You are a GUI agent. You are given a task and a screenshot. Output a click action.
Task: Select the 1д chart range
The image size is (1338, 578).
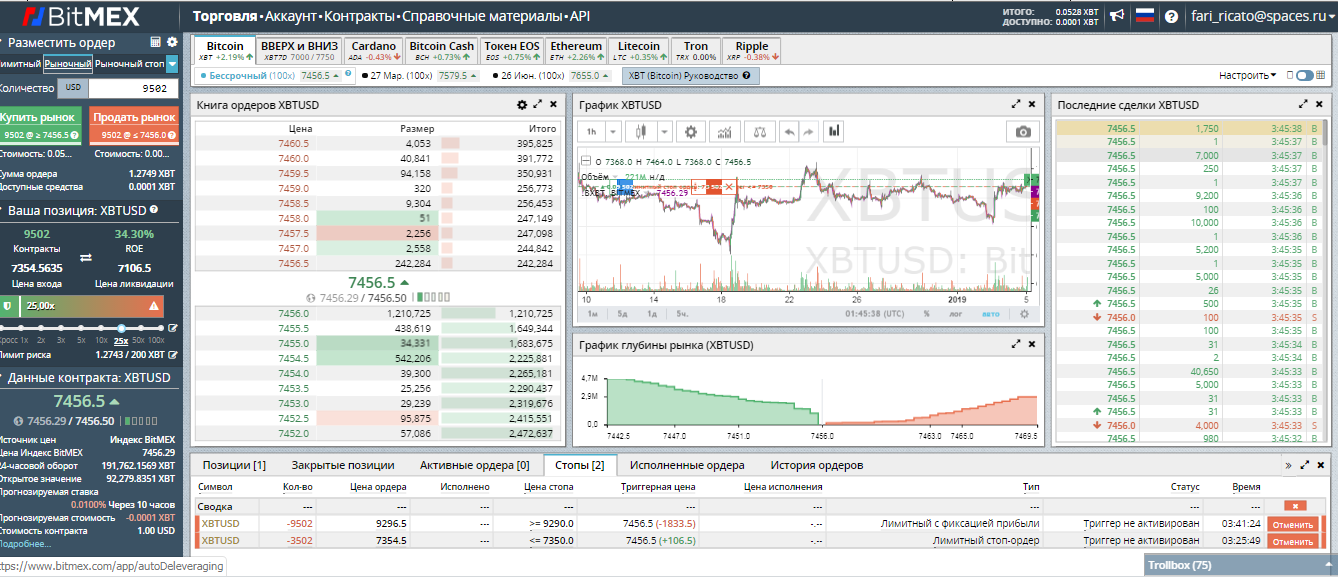[x=651, y=313]
